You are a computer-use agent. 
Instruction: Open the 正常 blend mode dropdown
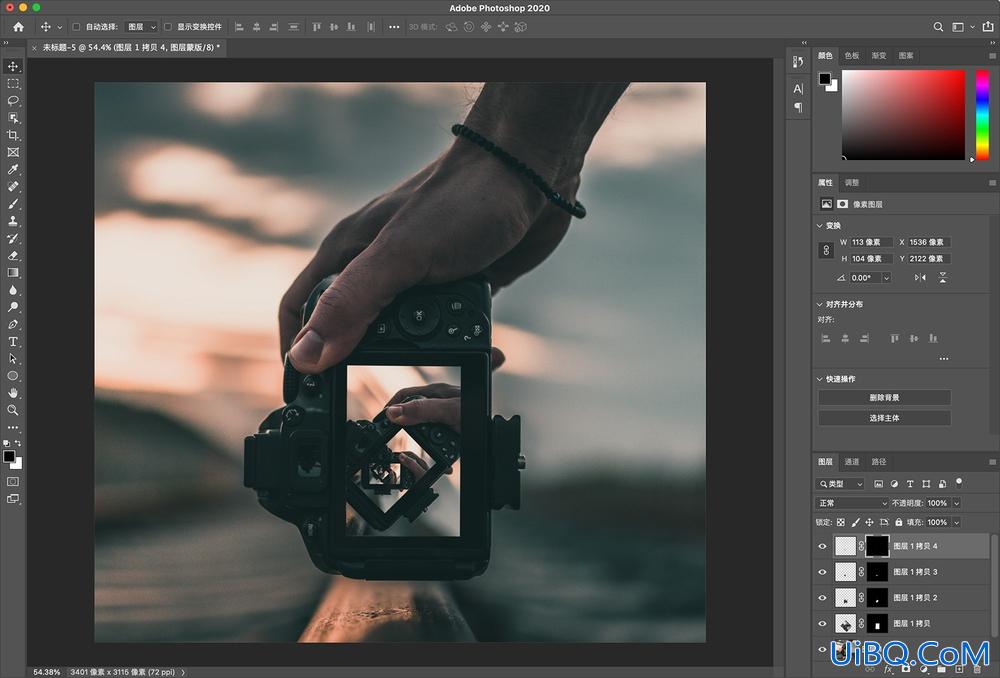click(x=851, y=503)
